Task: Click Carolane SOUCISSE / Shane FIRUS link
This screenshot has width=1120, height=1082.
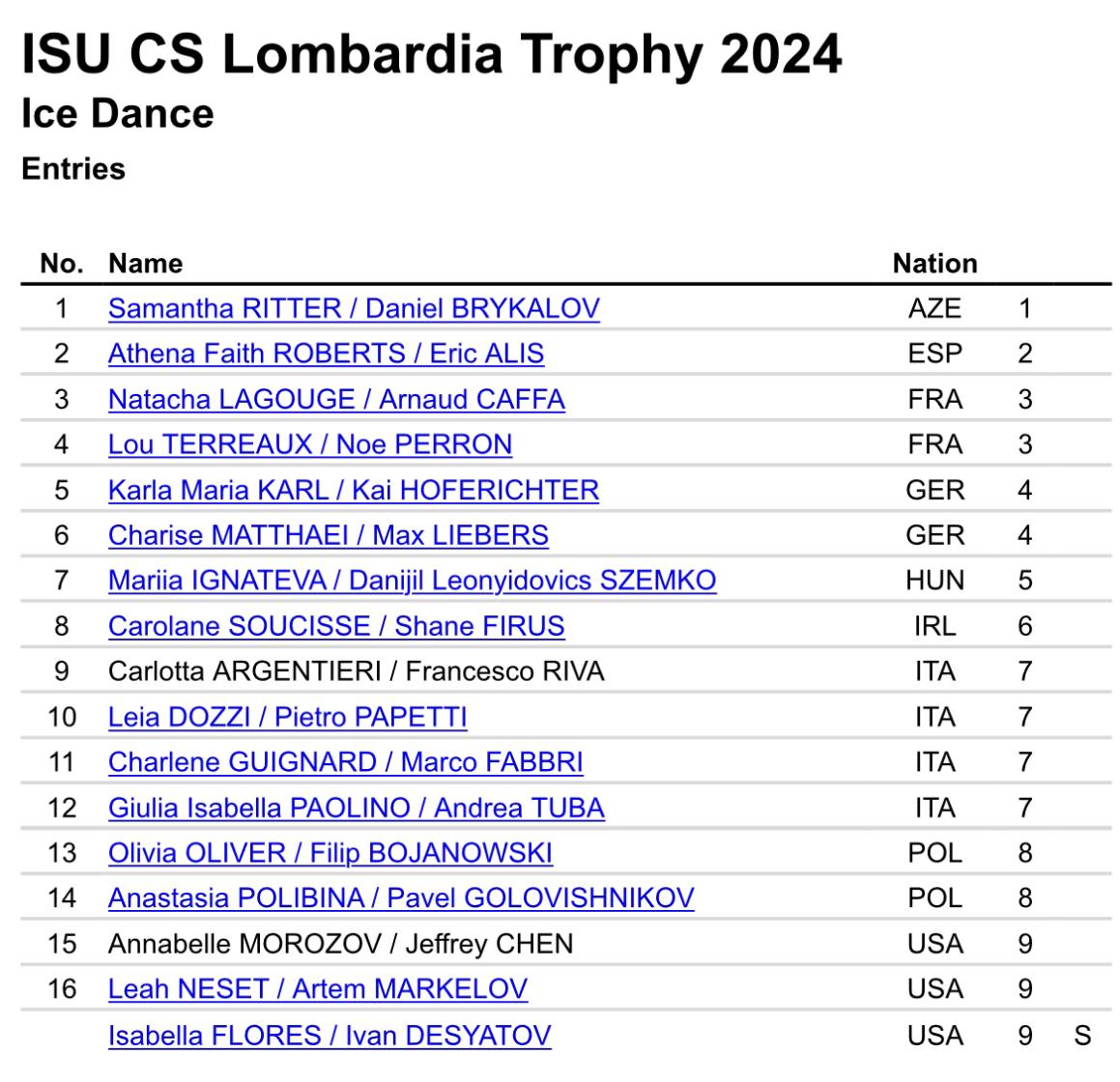Action: pos(336,626)
